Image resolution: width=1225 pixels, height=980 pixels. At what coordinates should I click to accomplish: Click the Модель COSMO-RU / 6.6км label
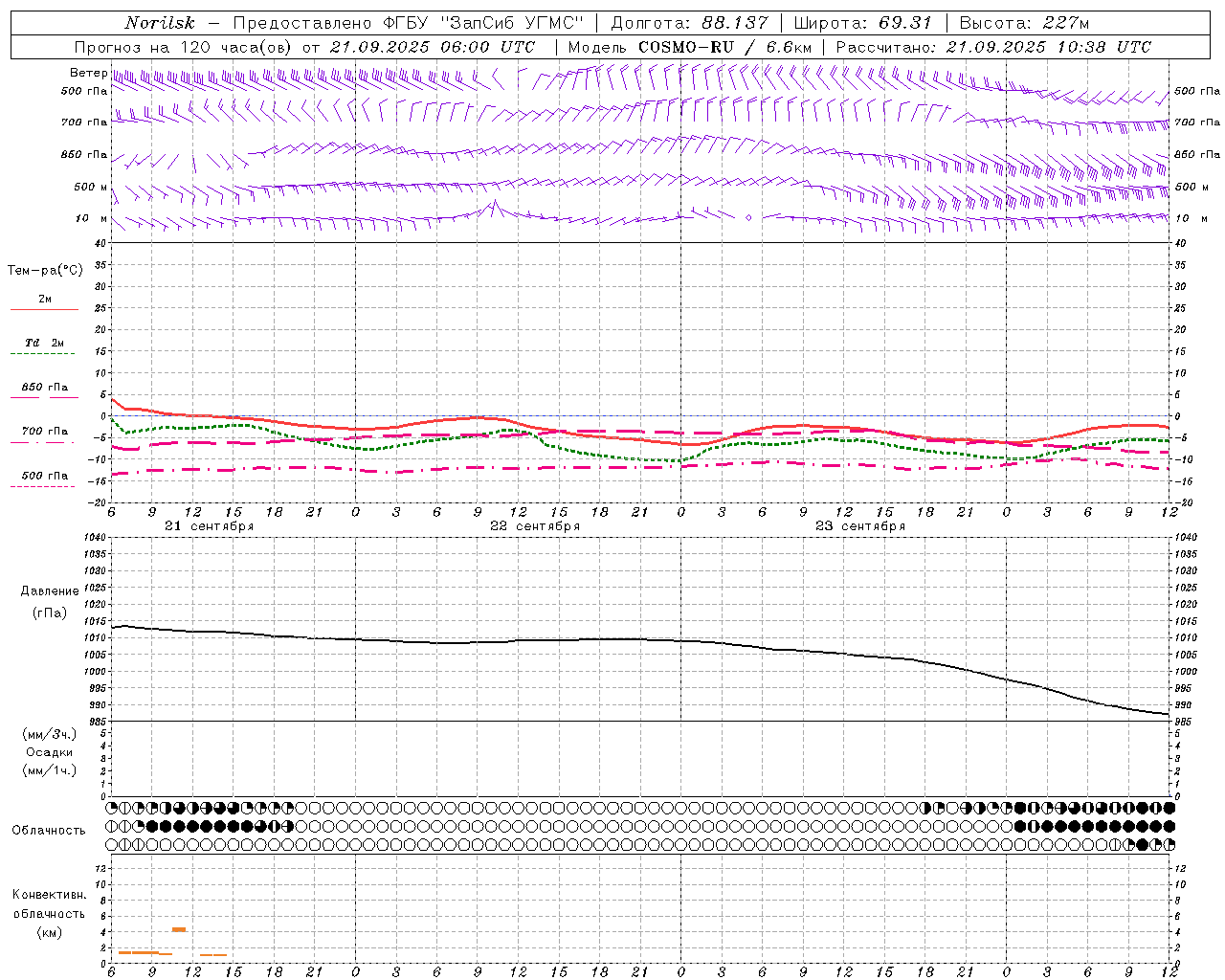(690, 47)
